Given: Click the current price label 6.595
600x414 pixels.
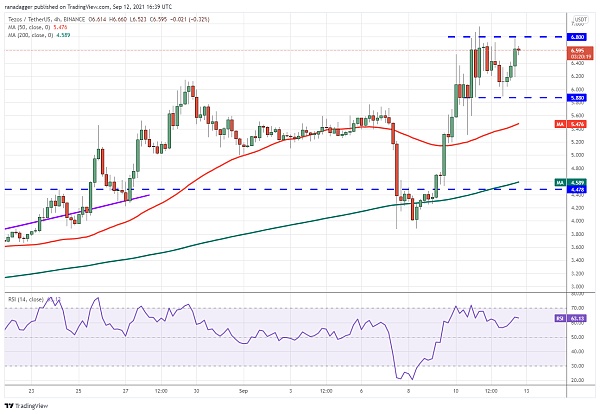Looking at the screenshot, I should pyautogui.click(x=580, y=53).
